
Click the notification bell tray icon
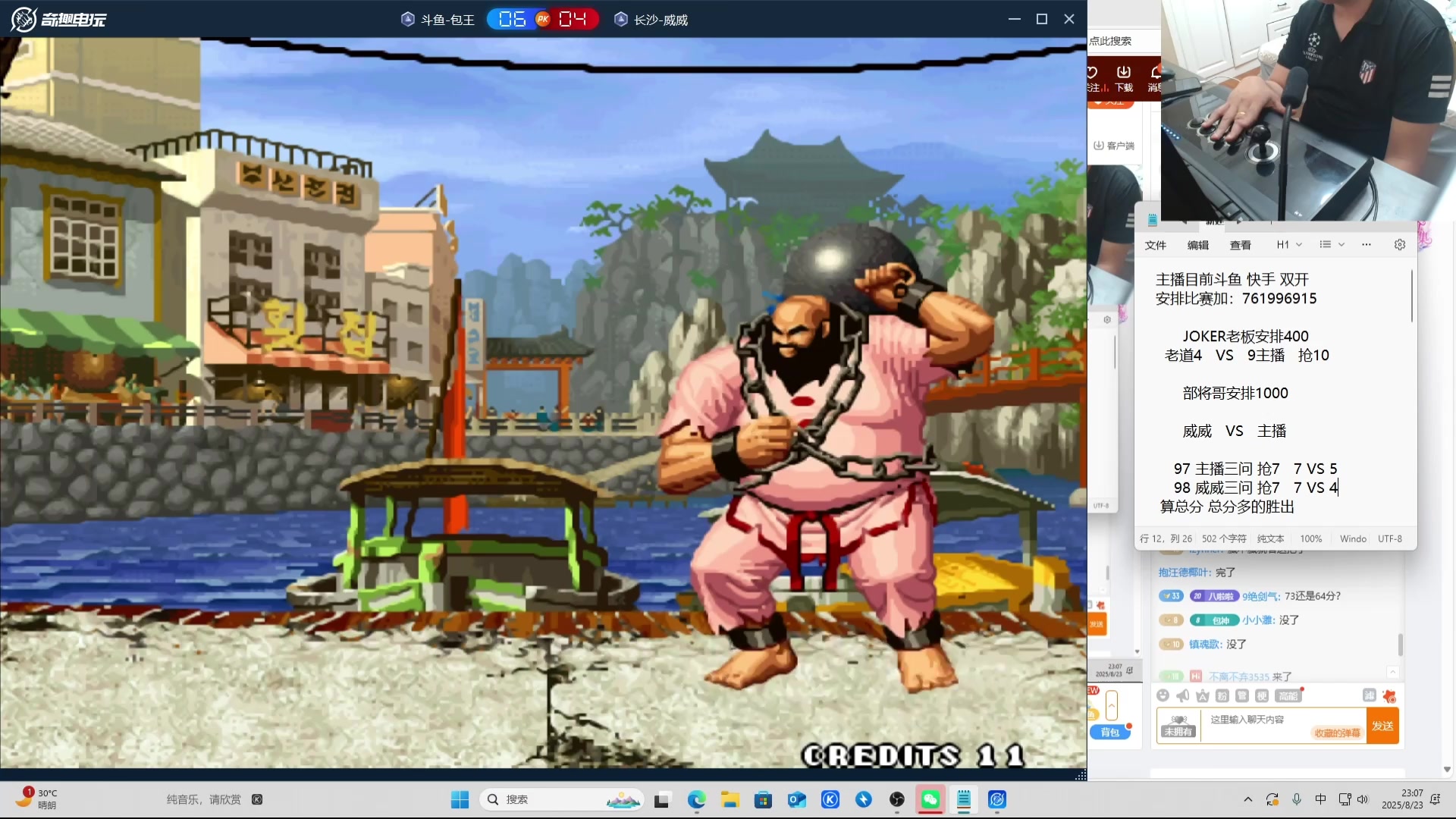pyautogui.click(x=1436, y=799)
